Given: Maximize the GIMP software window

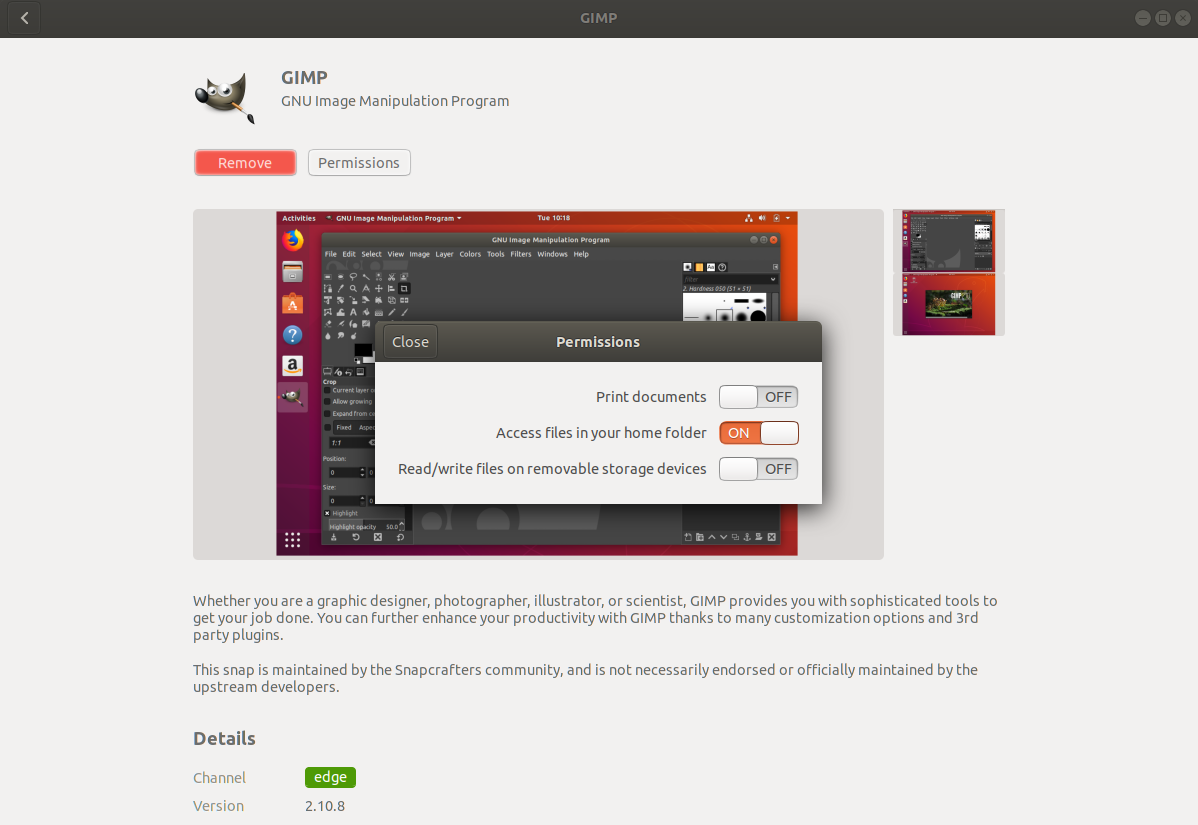Looking at the screenshot, I should pyautogui.click(x=1163, y=18).
